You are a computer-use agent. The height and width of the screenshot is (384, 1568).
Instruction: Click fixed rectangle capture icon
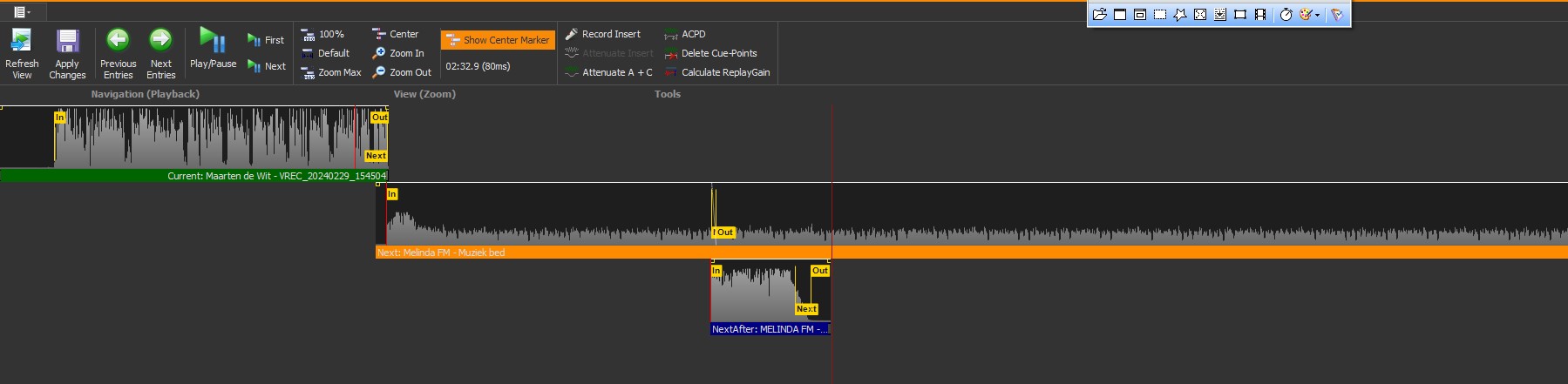click(x=1240, y=14)
